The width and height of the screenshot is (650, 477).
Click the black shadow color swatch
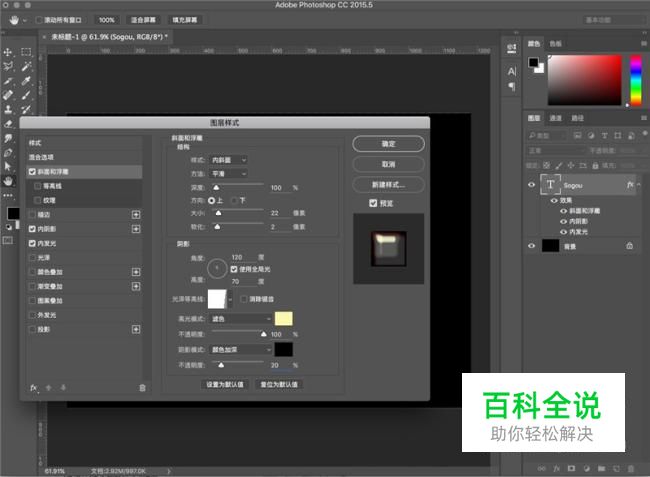point(284,349)
